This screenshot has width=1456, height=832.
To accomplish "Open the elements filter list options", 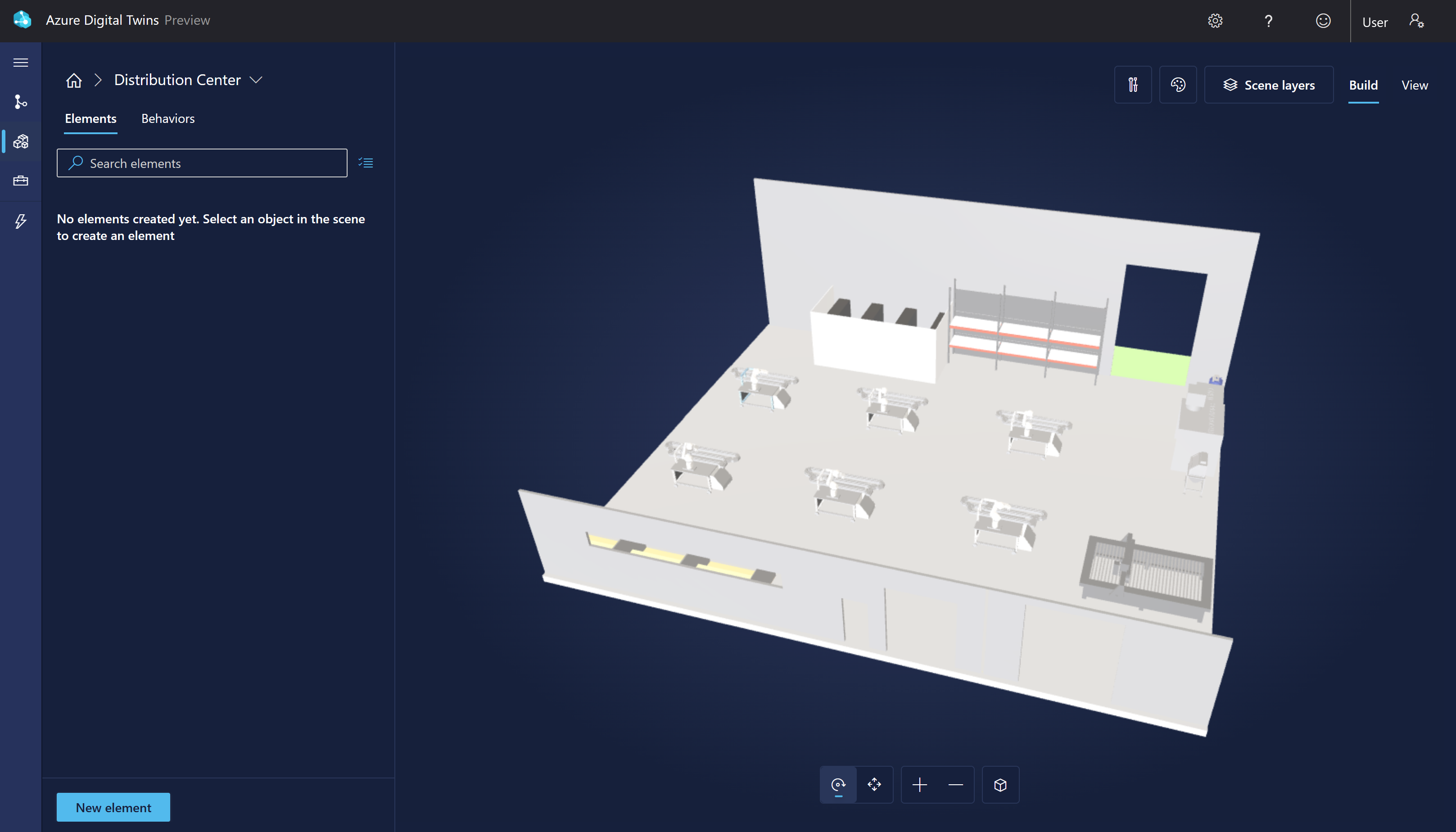I will point(365,163).
